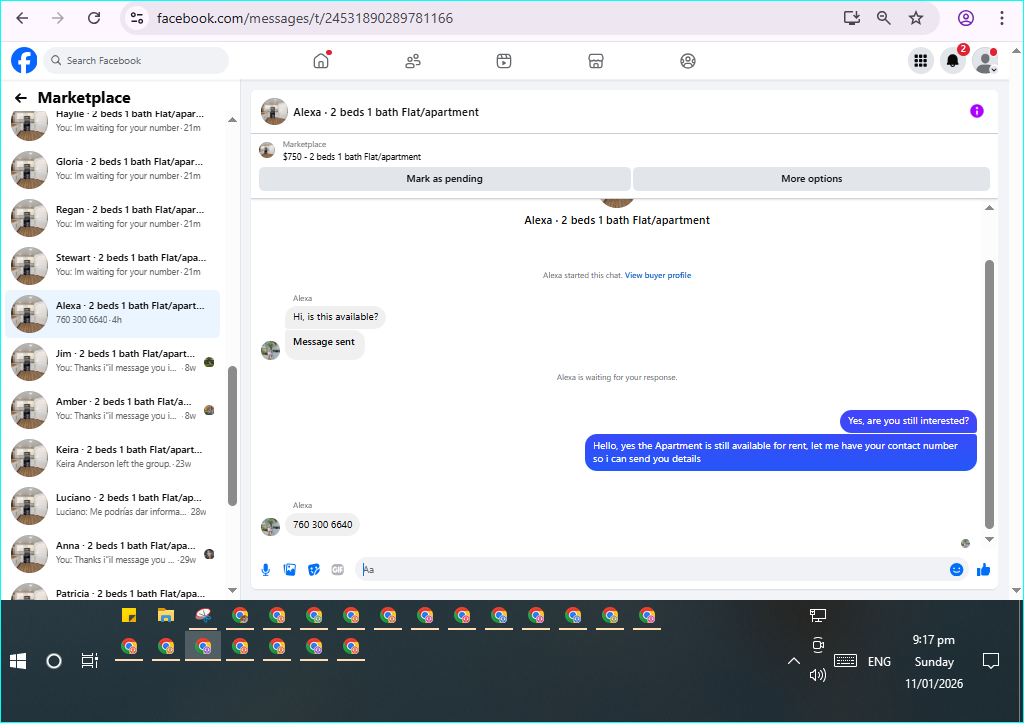Click Mark as pending button

tap(445, 179)
